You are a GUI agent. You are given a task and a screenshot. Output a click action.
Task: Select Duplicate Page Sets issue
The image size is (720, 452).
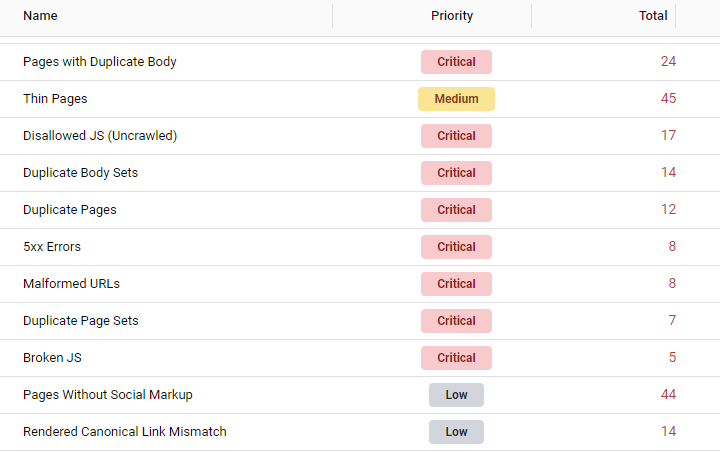pos(81,321)
